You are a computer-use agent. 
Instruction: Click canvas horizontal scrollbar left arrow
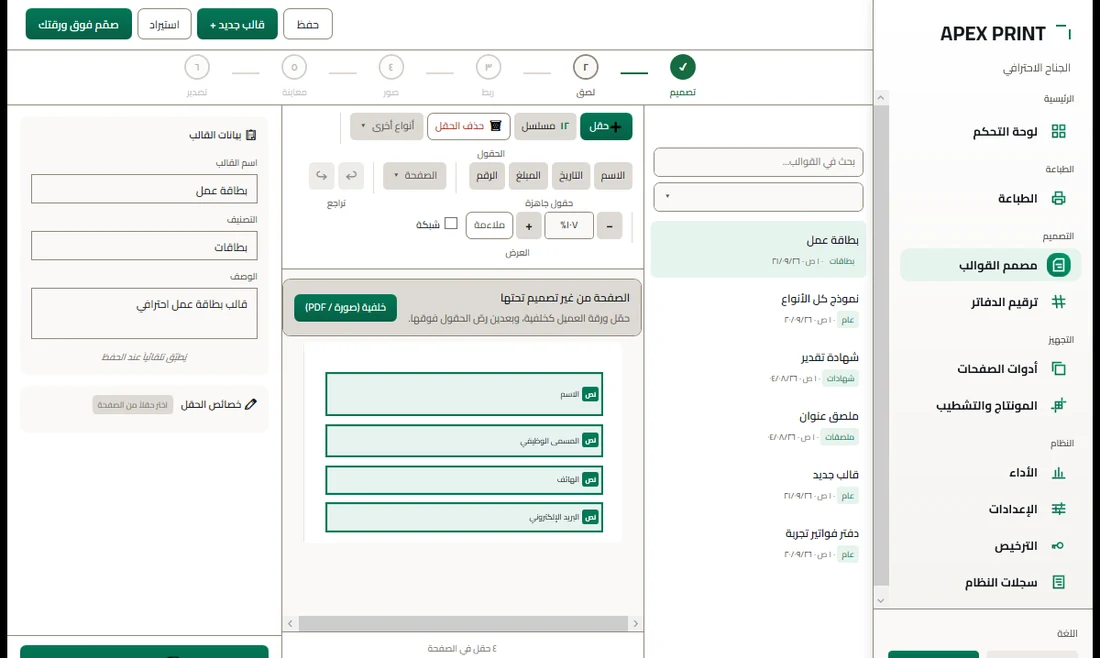(x=290, y=623)
